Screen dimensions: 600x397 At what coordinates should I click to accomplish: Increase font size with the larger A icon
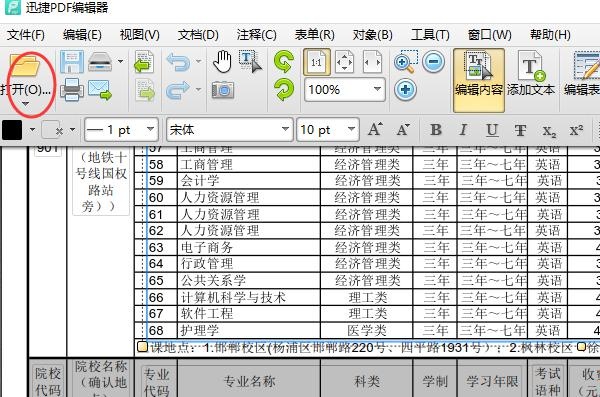point(375,130)
